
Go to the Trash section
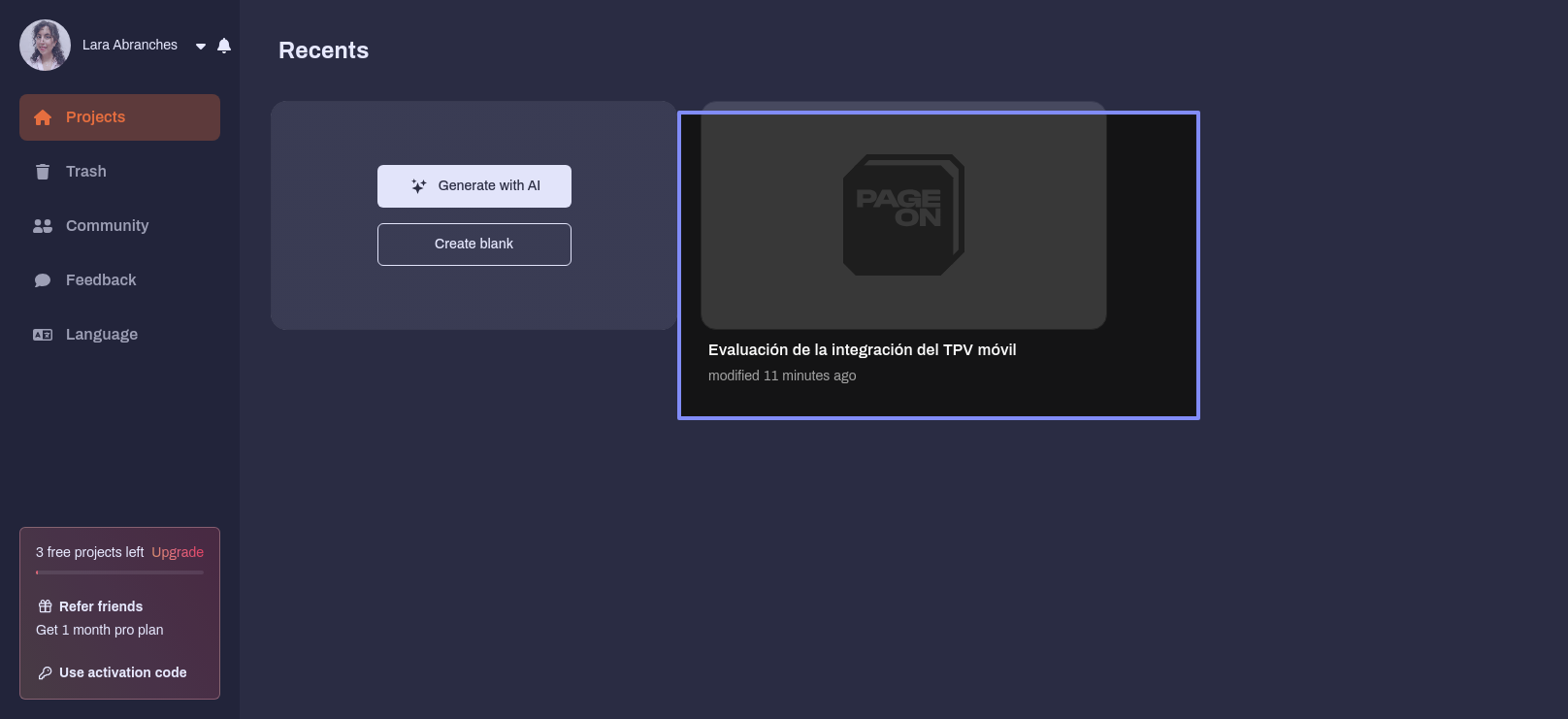click(x=86, y=172)
